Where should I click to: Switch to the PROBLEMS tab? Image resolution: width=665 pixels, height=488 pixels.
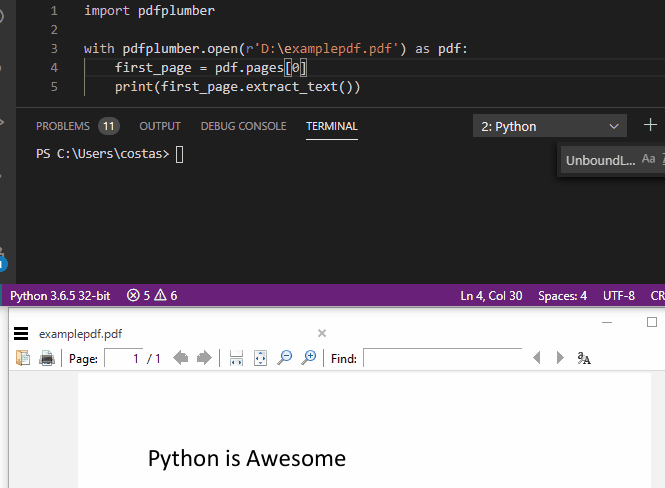point(63,126)
